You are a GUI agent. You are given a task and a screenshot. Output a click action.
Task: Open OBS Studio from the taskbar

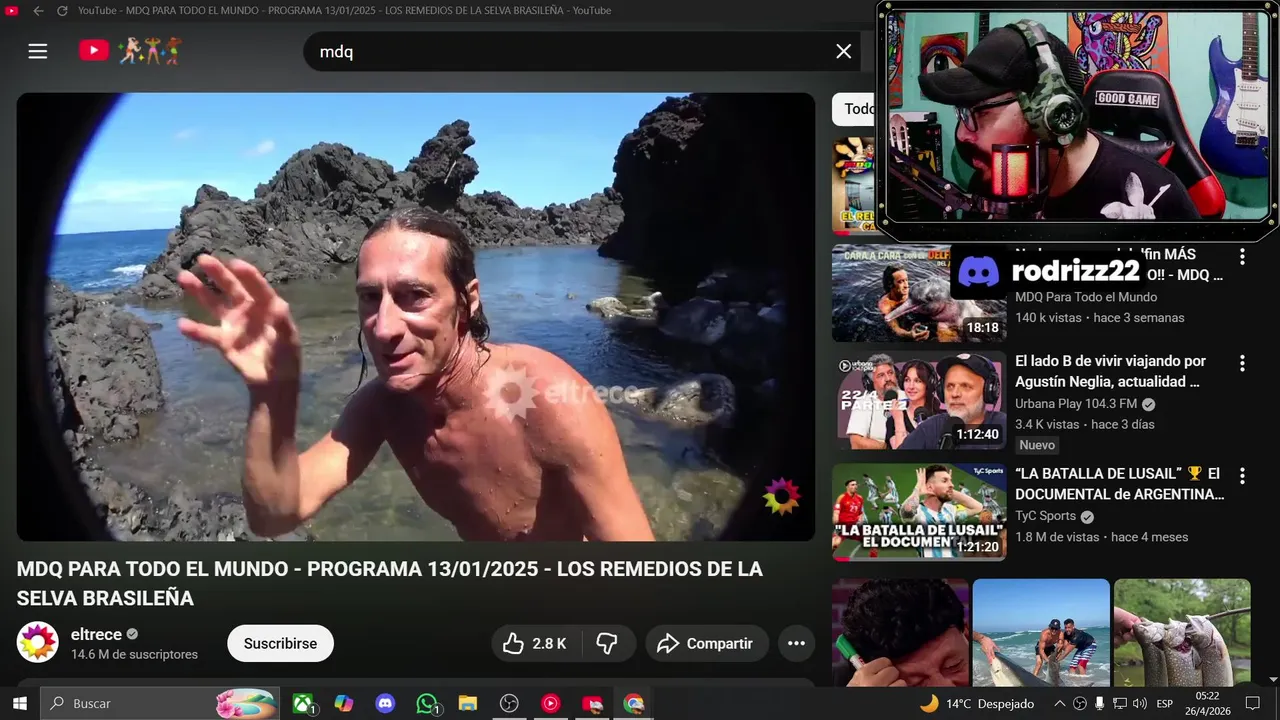click(x=509, y=704)
